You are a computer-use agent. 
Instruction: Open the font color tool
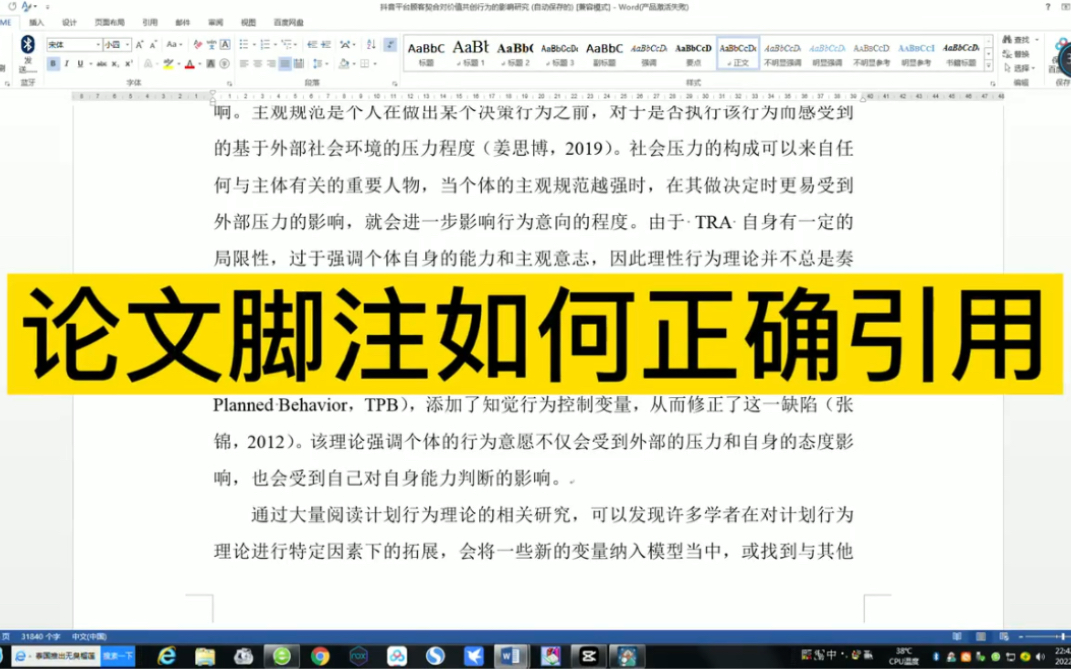(x=189, y=64)
